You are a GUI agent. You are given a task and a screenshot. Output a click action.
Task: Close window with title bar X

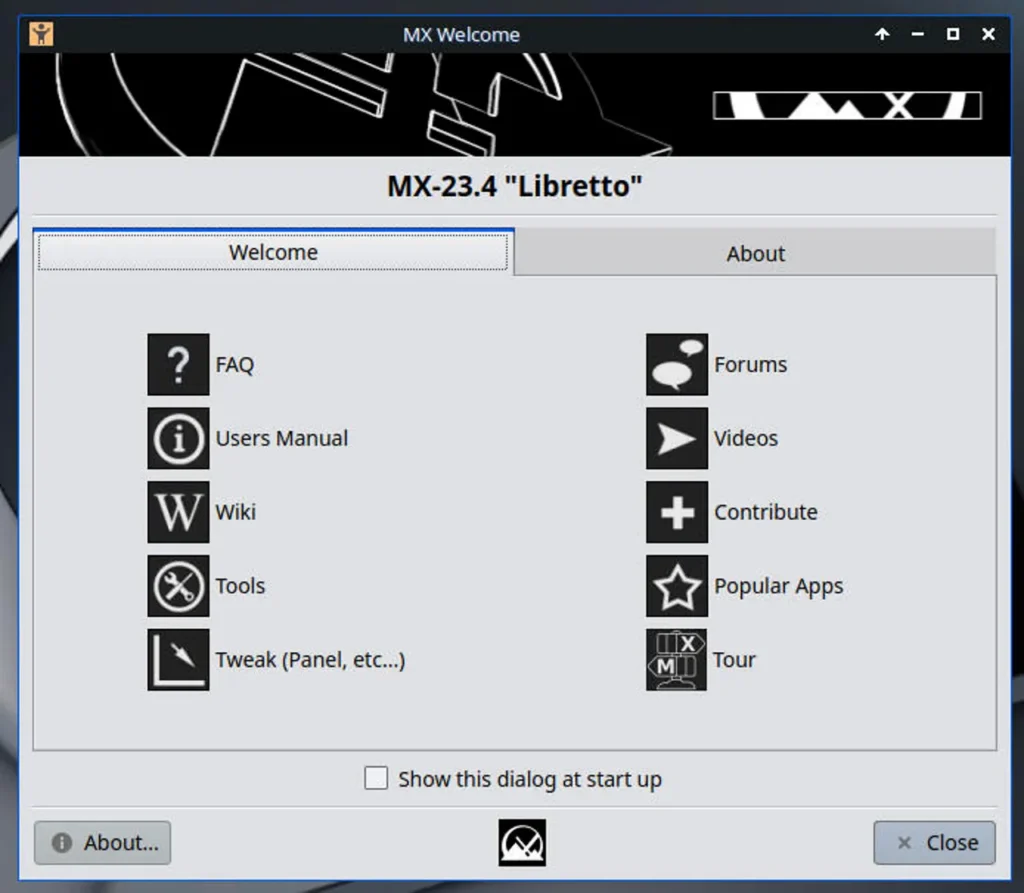(988, 34)
